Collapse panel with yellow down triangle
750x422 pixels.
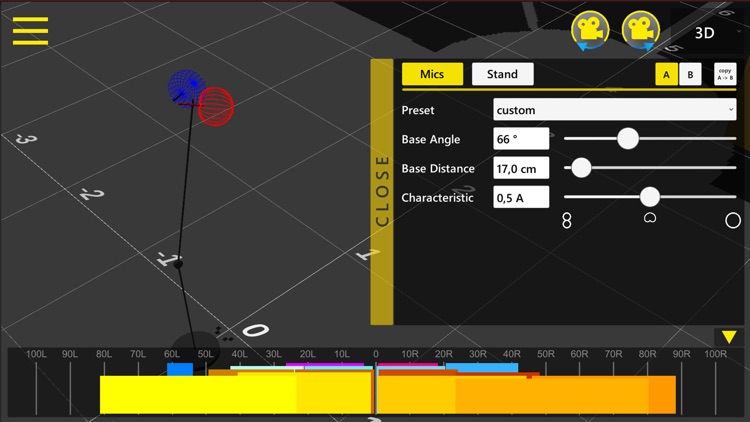[x=729, y=337]
